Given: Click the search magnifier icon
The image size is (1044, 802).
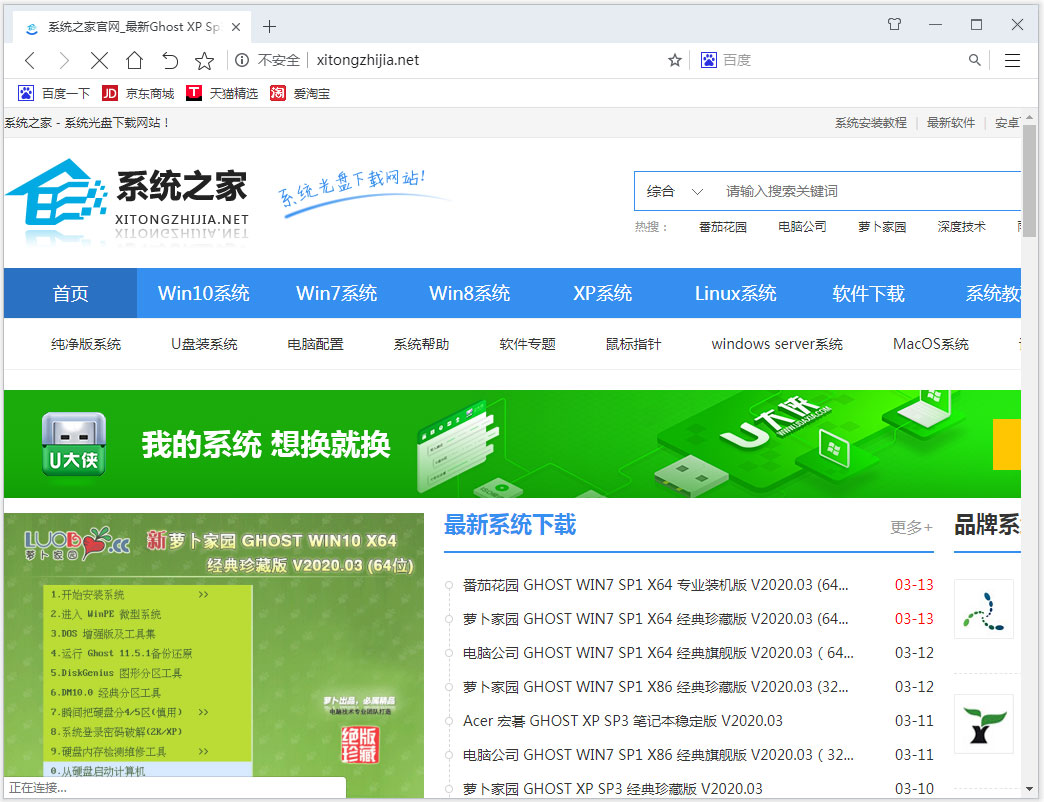Looking at the screenshot, I should coord(975,61).
